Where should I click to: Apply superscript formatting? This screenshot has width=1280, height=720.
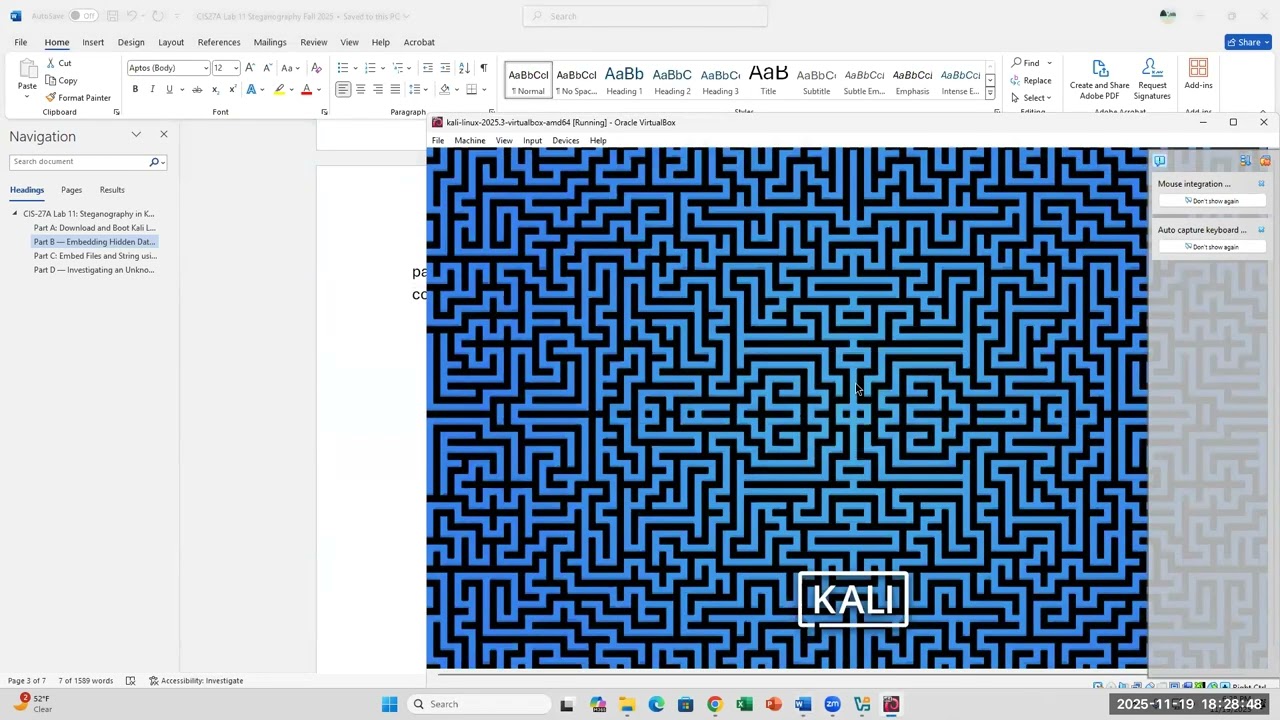coord(232,89)
